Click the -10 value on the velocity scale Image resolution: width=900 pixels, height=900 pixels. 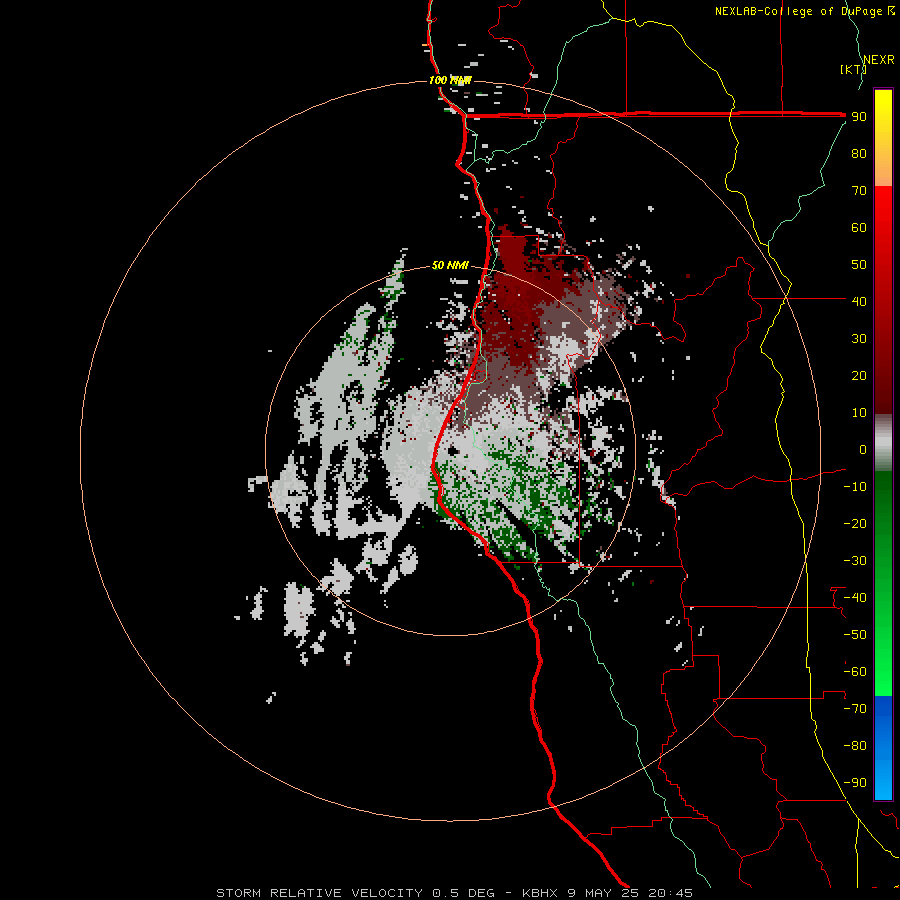[x=855, y=487]
